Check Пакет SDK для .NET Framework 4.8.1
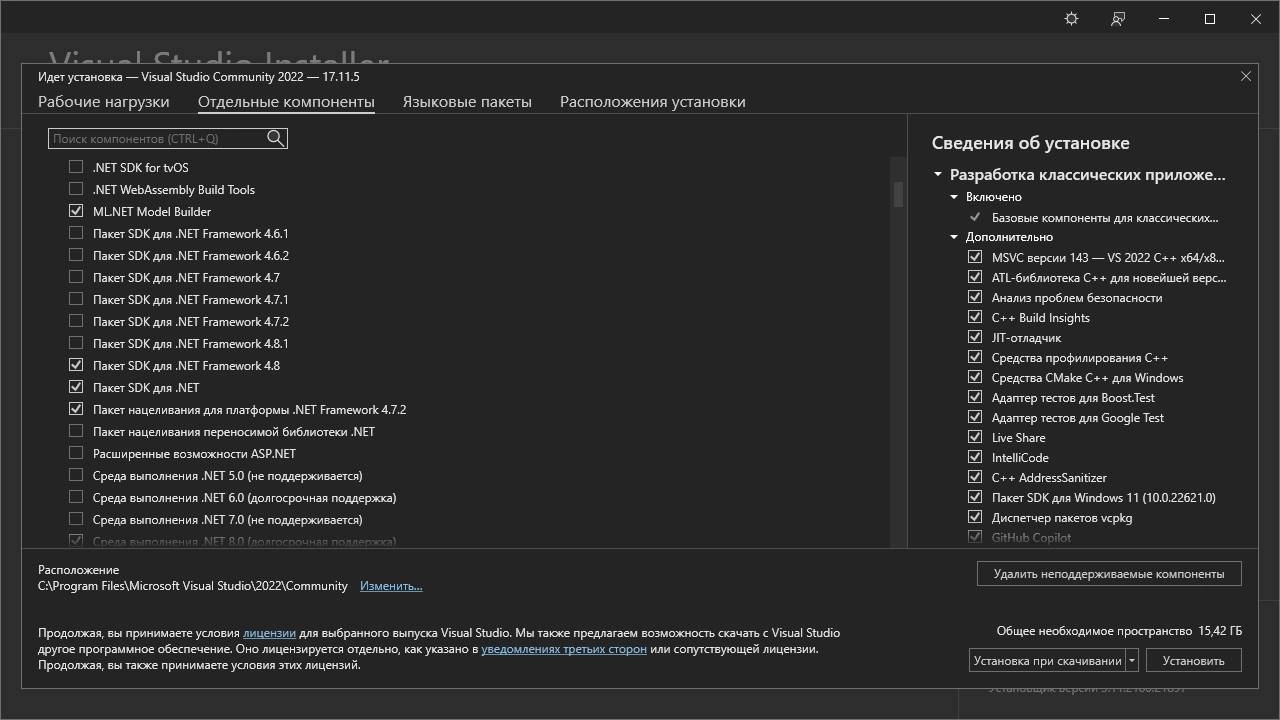Image resolution: width=1280 pixels, height=720 pixels. tap(76, 343)
